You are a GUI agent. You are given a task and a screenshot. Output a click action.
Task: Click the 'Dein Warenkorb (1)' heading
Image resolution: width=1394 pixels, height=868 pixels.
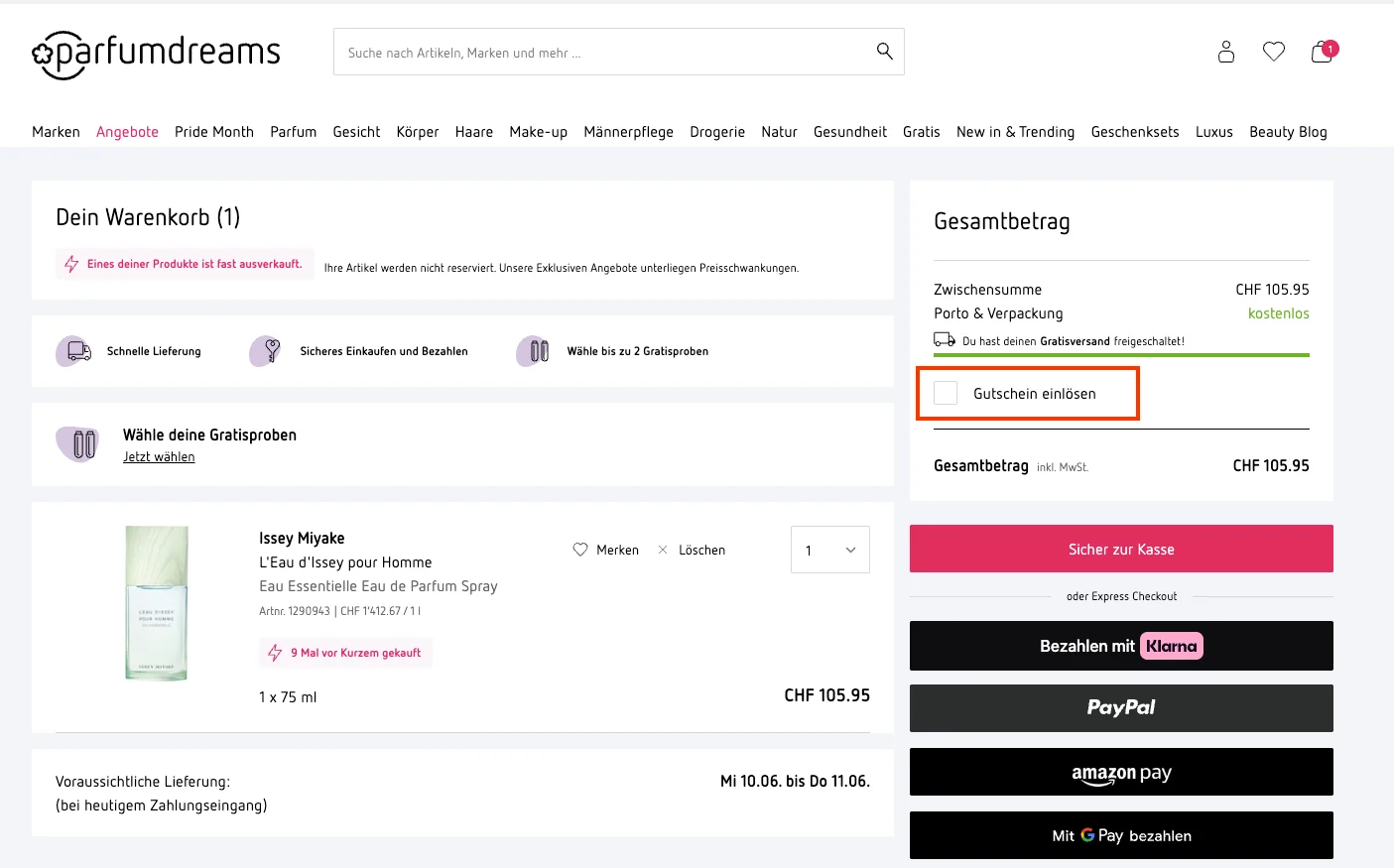(x=148, y=217)
